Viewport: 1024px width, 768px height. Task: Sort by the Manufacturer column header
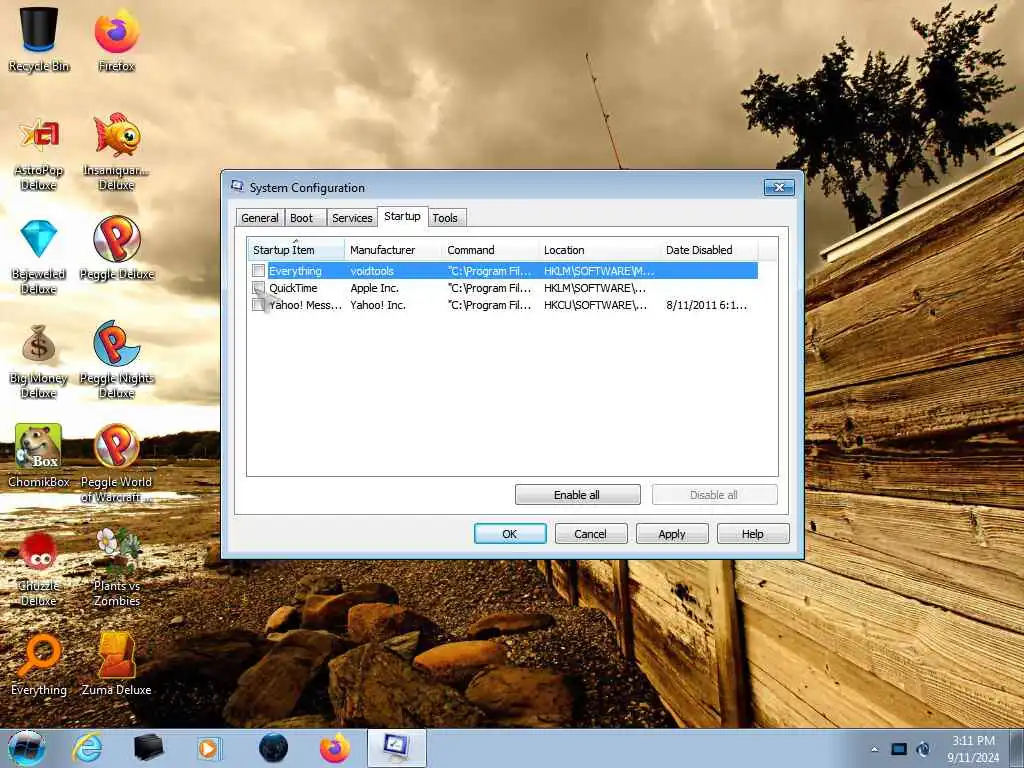click(393, 249)
